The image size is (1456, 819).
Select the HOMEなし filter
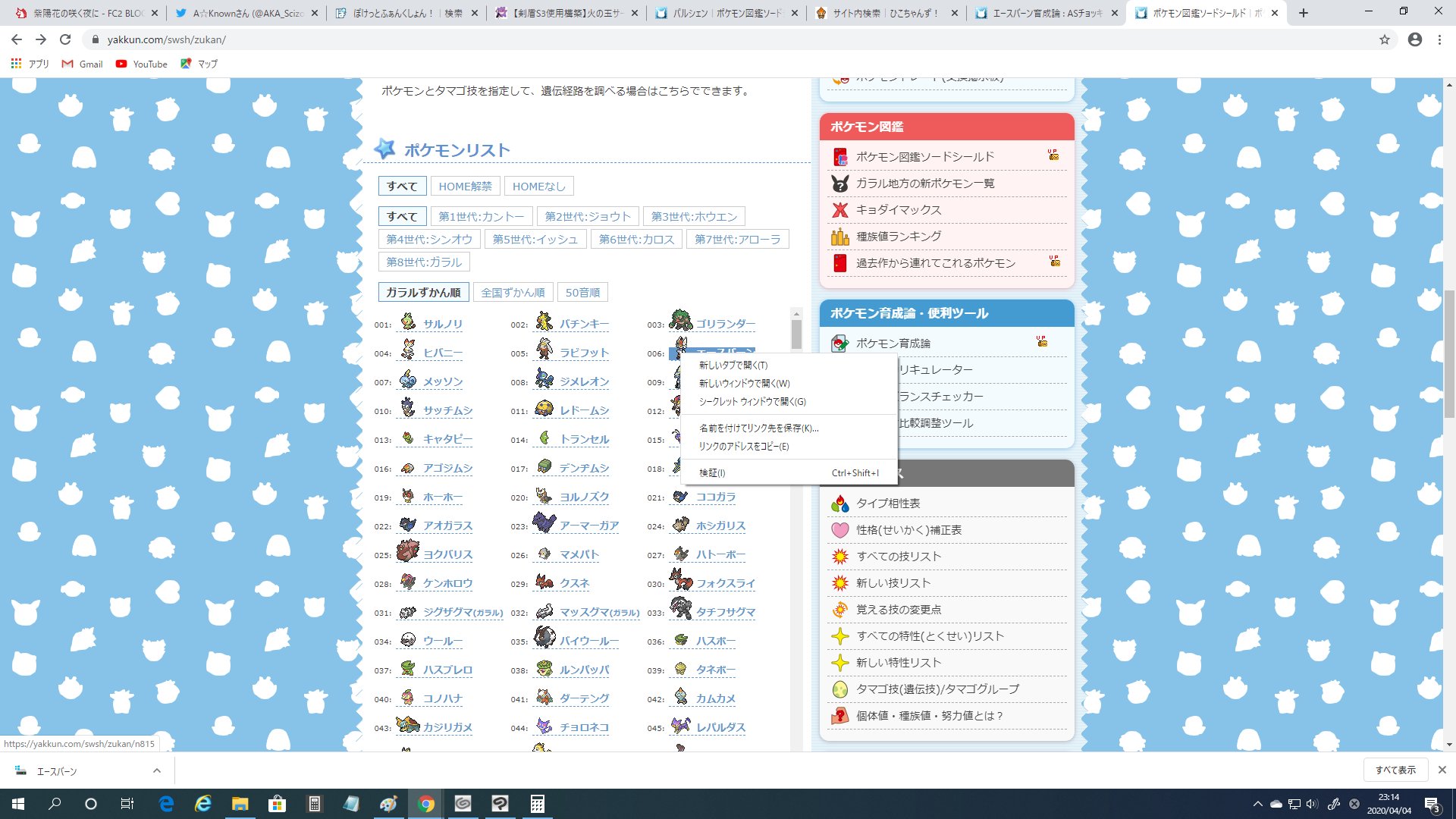pos(539,187)
